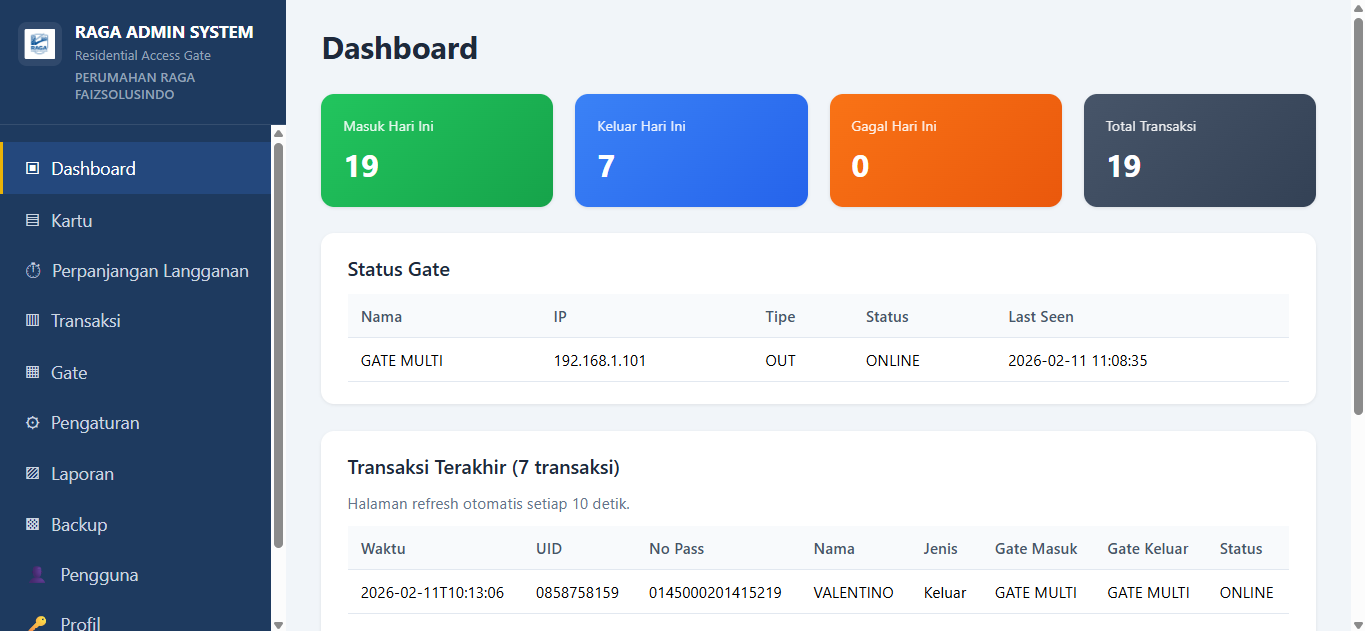The image size is (1365, 631).
Task: Click the main page vertical scrollbar
Action: pos(1357,215)
